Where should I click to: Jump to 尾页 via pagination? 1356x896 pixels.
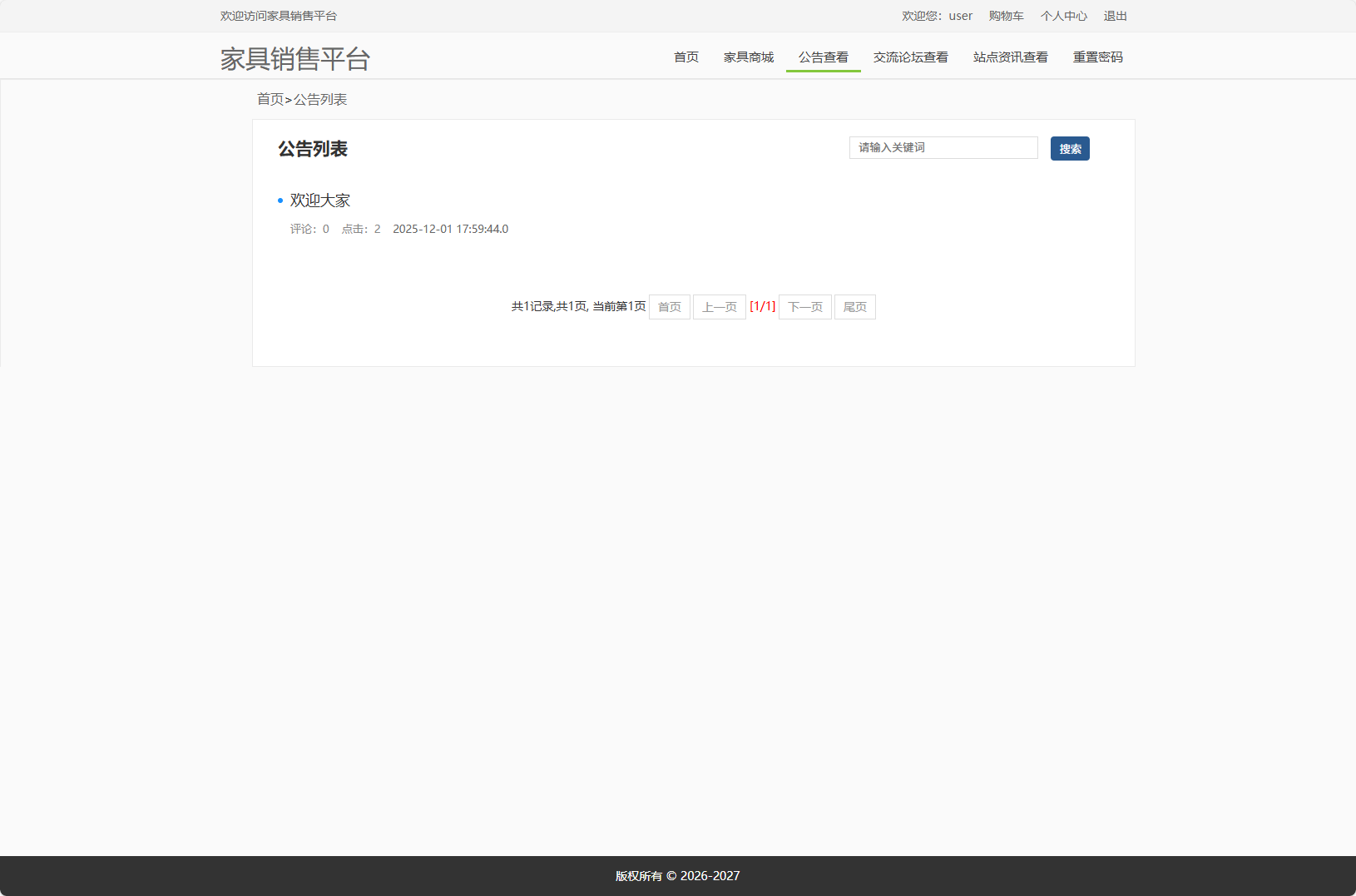(x=854, y=306)
